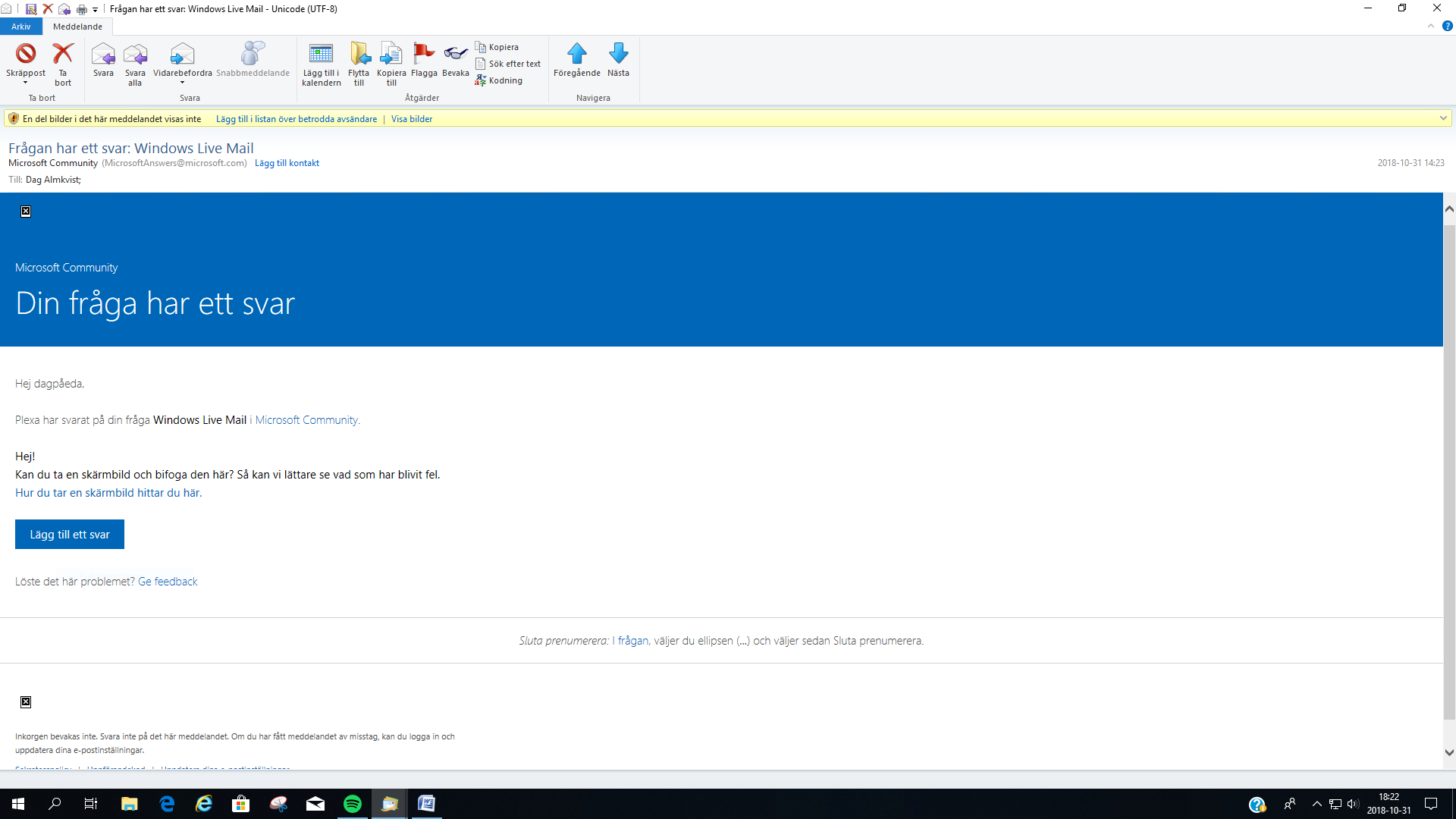The width and height of the screenshot is (1456, 819).
Task: Expand the Skräppost dropdown arrow
Action: point(25,83)
